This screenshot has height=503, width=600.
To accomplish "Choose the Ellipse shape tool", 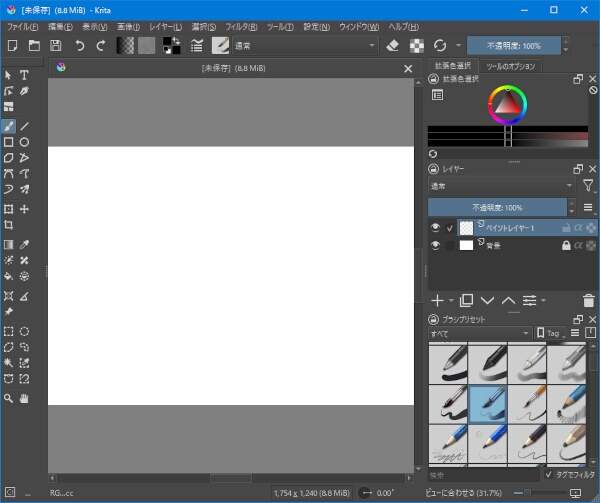I will point(25,143).
